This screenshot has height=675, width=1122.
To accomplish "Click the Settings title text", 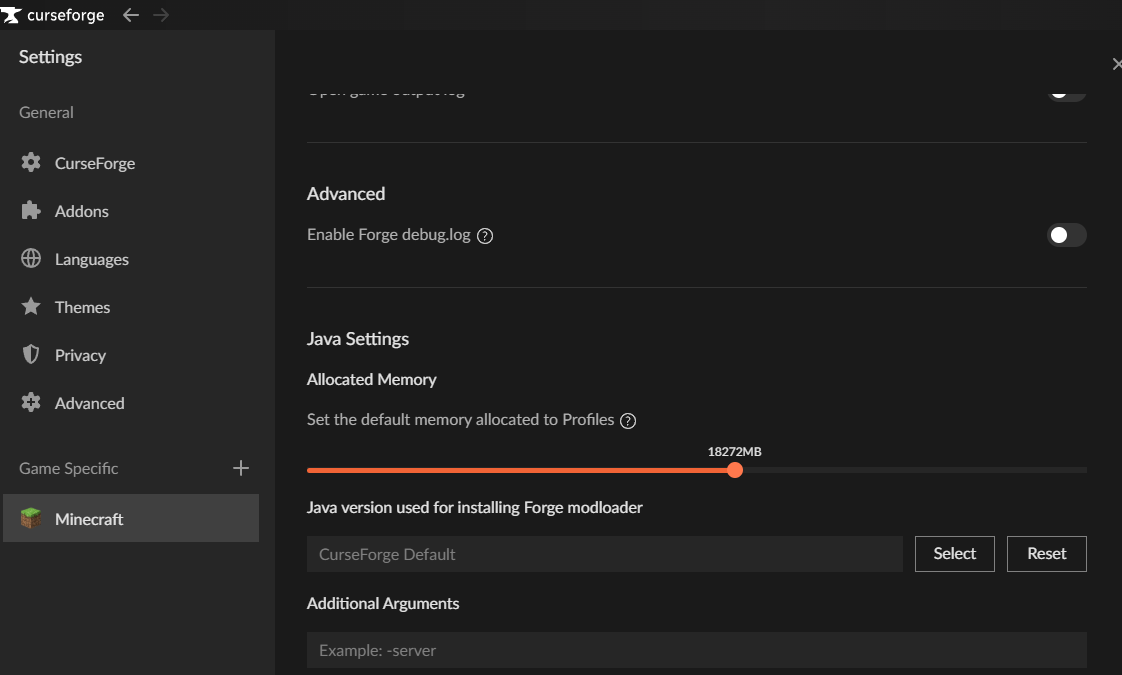I will click(50, 57).
